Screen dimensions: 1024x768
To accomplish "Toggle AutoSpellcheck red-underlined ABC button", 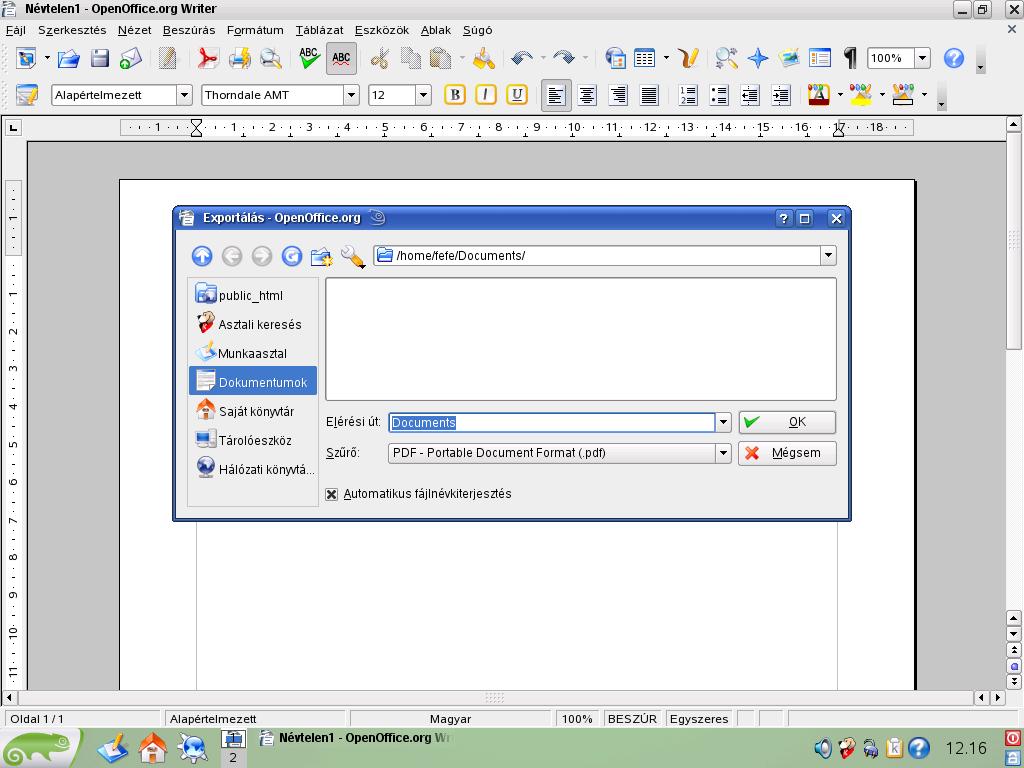I will click(341, 58).
